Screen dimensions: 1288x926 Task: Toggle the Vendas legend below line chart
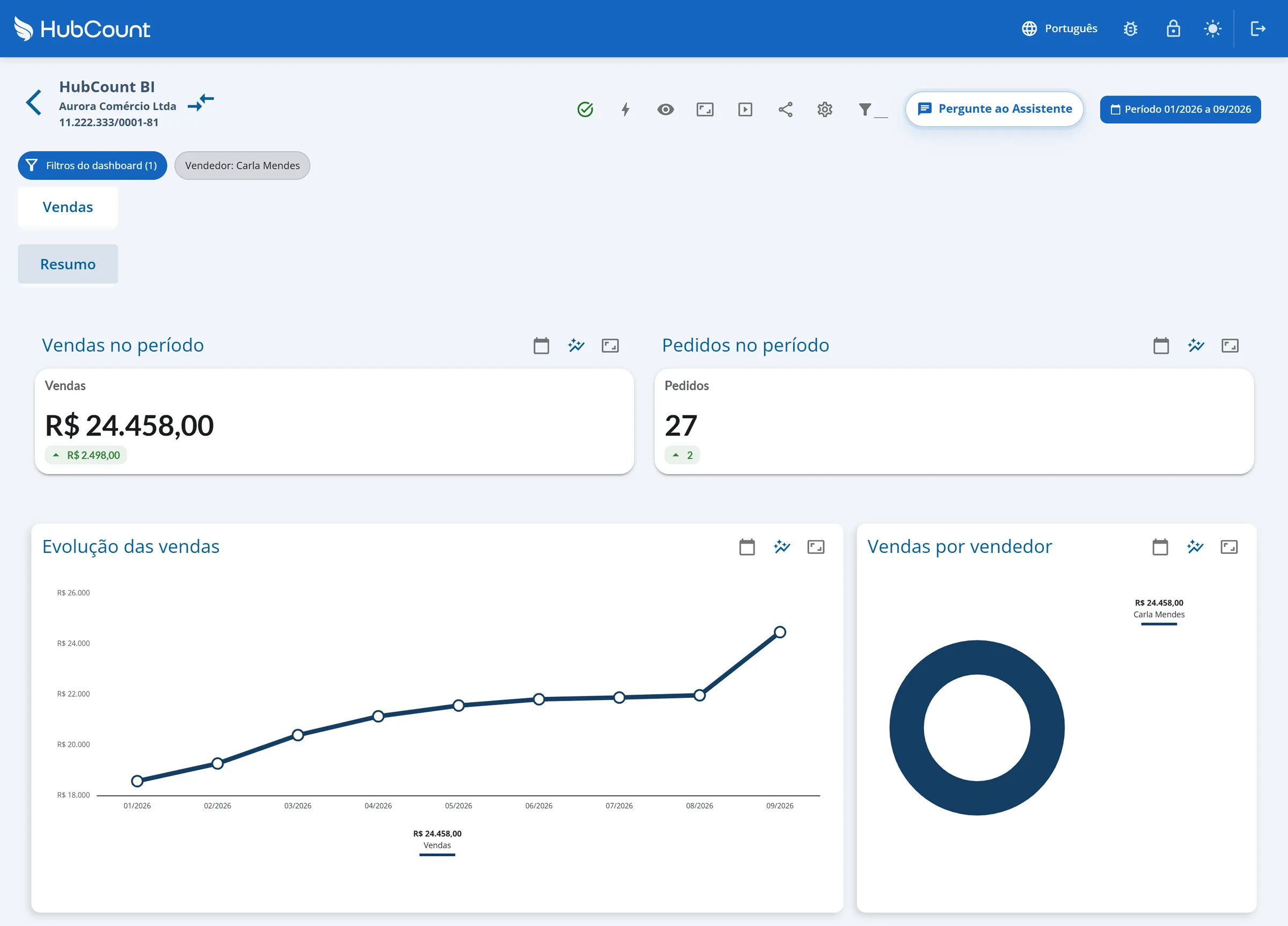click(x=437, y=842)
